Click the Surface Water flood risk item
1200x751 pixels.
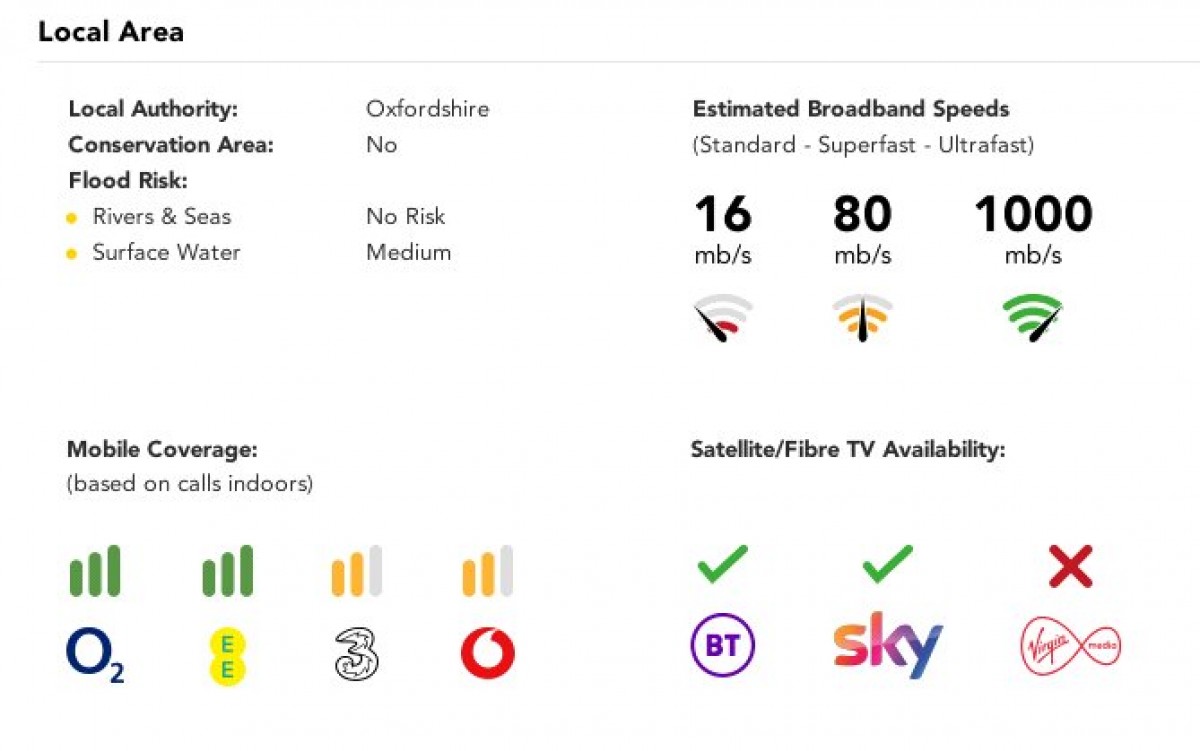[166, 252]
